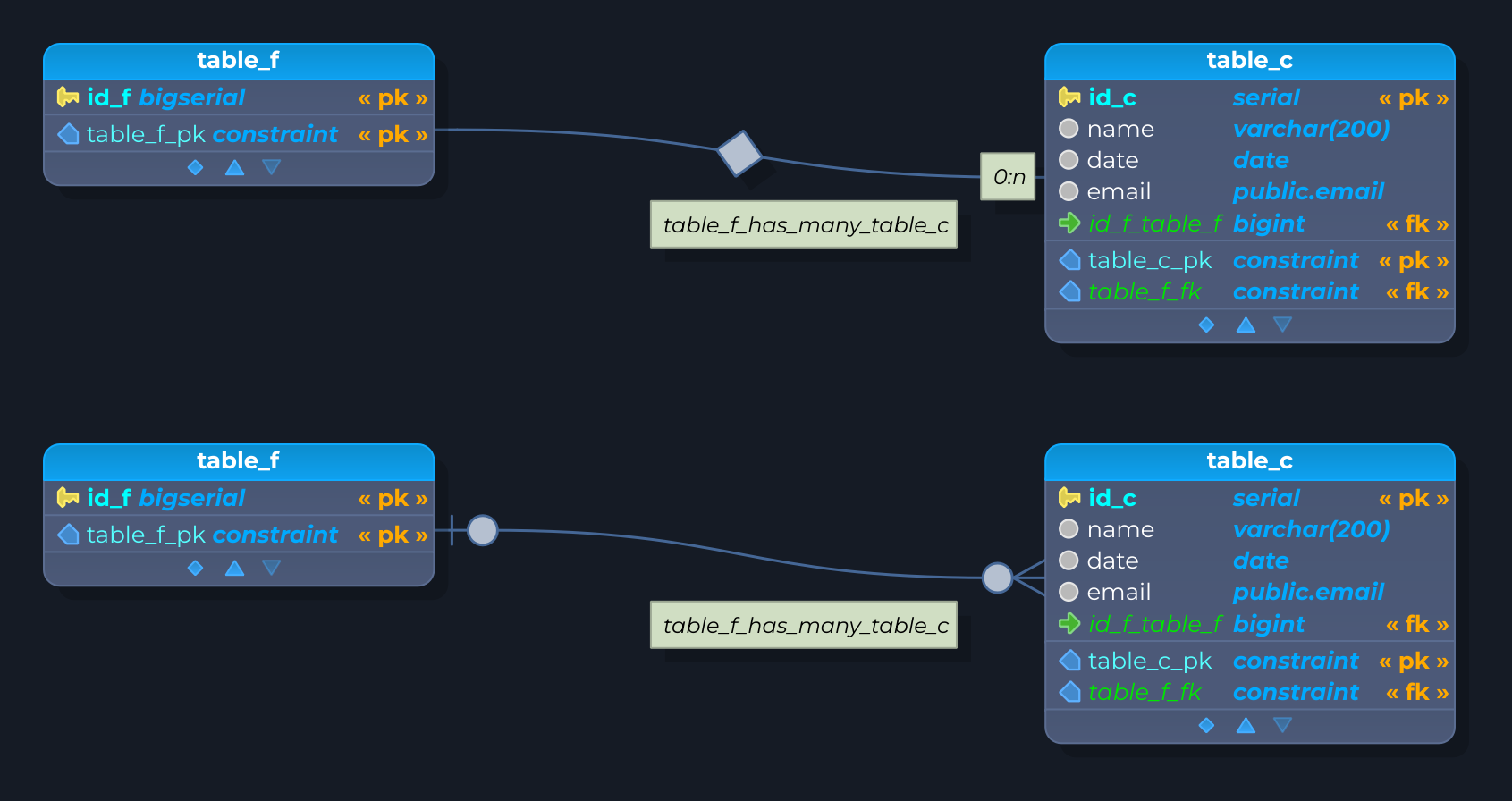Screen dimensions: 1512x801
Task: Click the circle crow's foot connector at the lower table_c
Action: click(x=998, y=578)
